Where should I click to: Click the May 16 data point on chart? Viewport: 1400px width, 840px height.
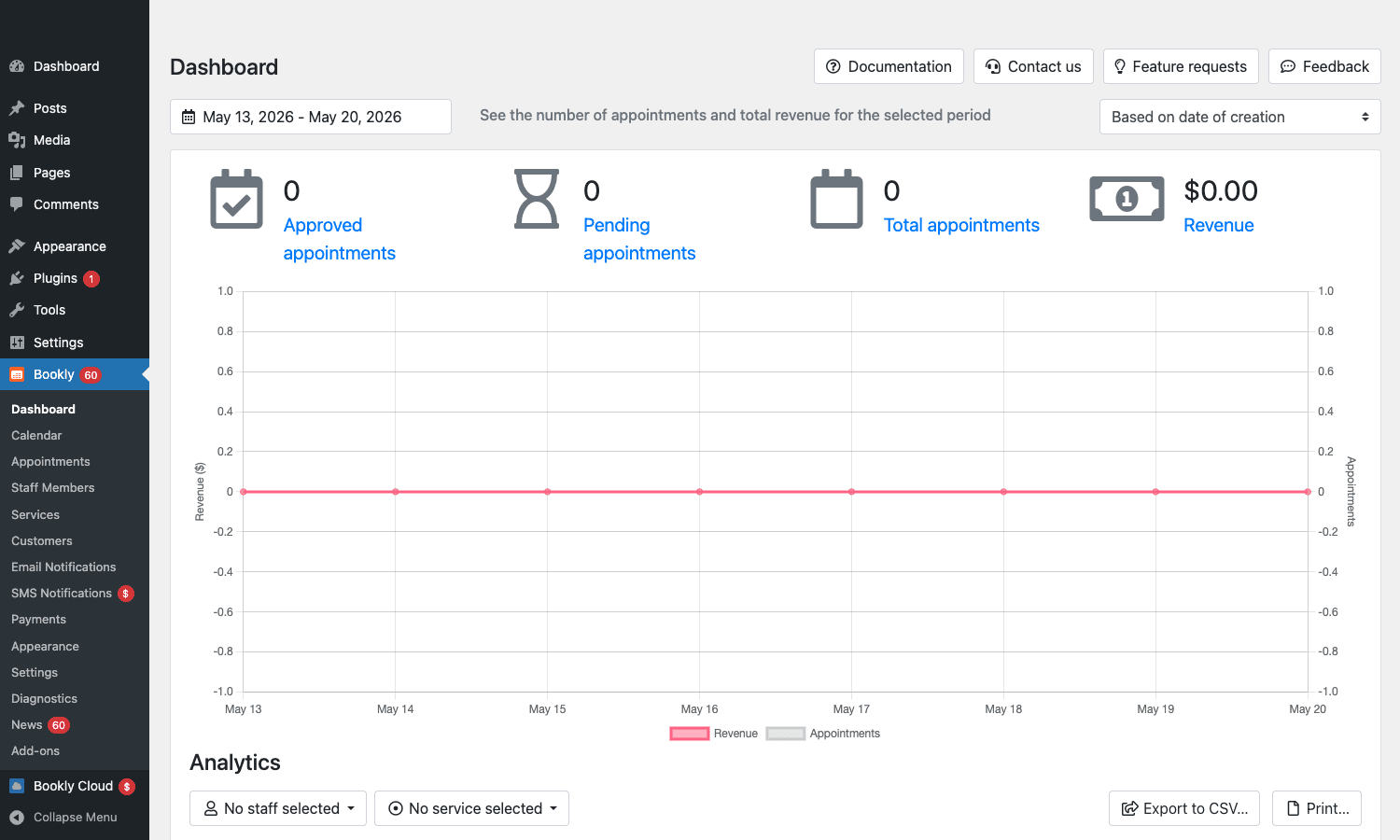tap(699, 492)
